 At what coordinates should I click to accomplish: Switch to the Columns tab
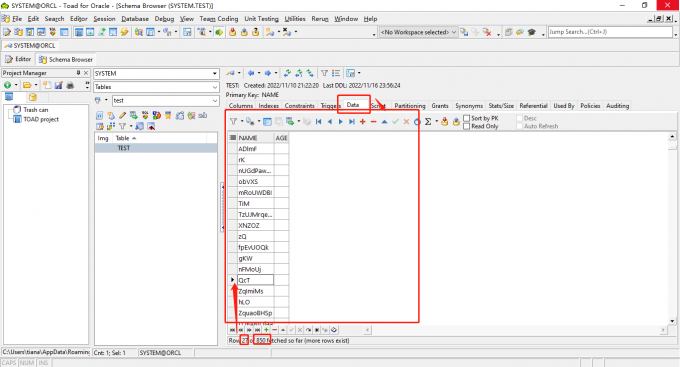241,106
